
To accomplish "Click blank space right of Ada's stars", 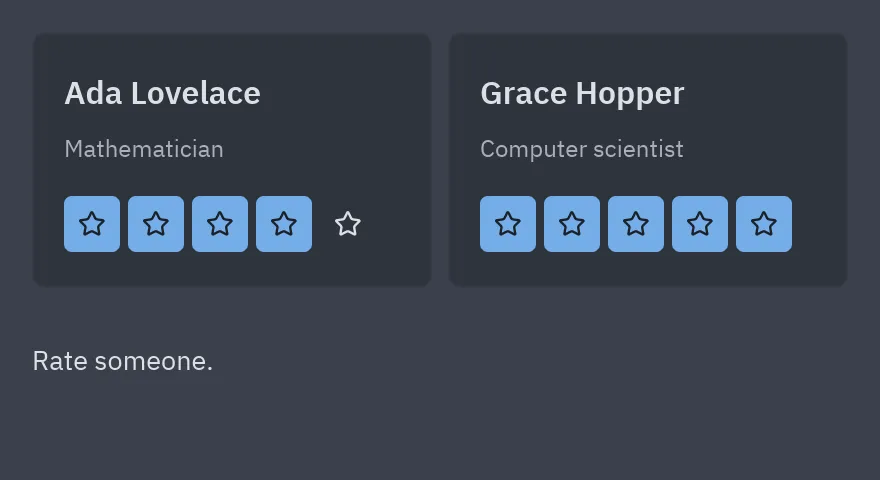I will coord(401,224).
